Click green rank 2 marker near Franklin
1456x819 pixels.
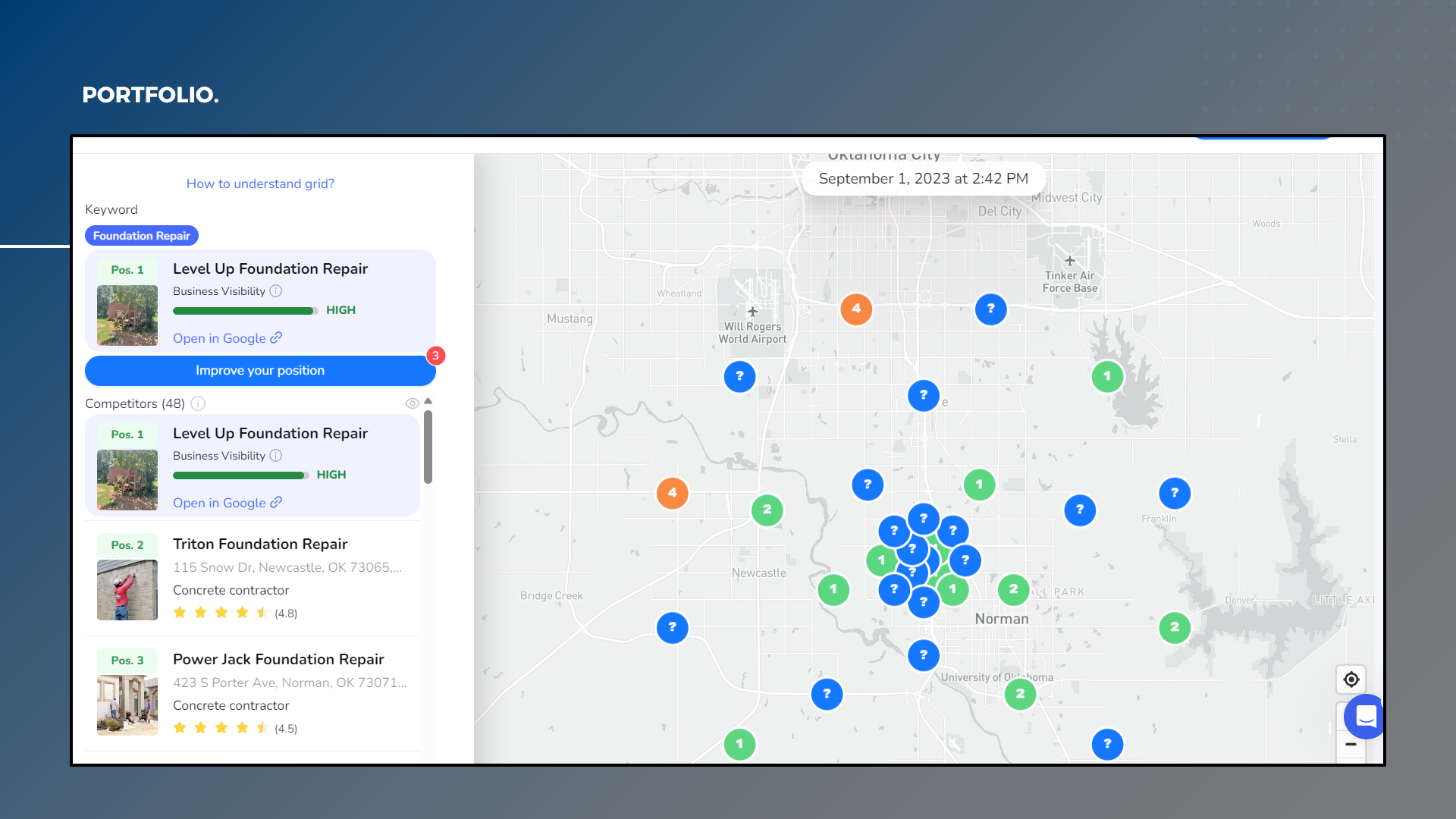1174,627
